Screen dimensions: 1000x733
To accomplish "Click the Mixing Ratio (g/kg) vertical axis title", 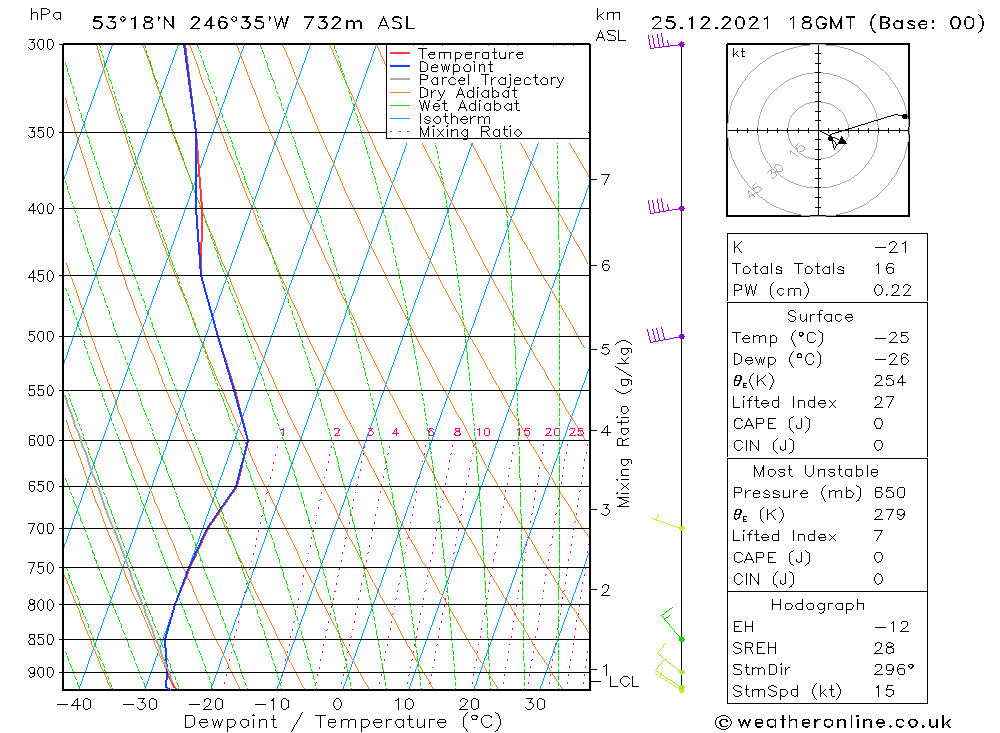I will pyautogui.click(x=624, y=424).
